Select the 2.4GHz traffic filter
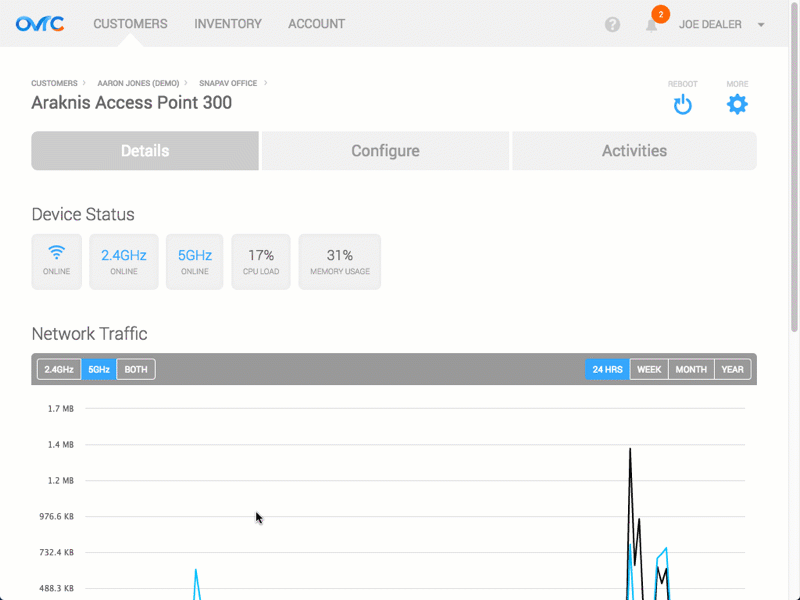The image size is (800, 600). click(59, 369)
